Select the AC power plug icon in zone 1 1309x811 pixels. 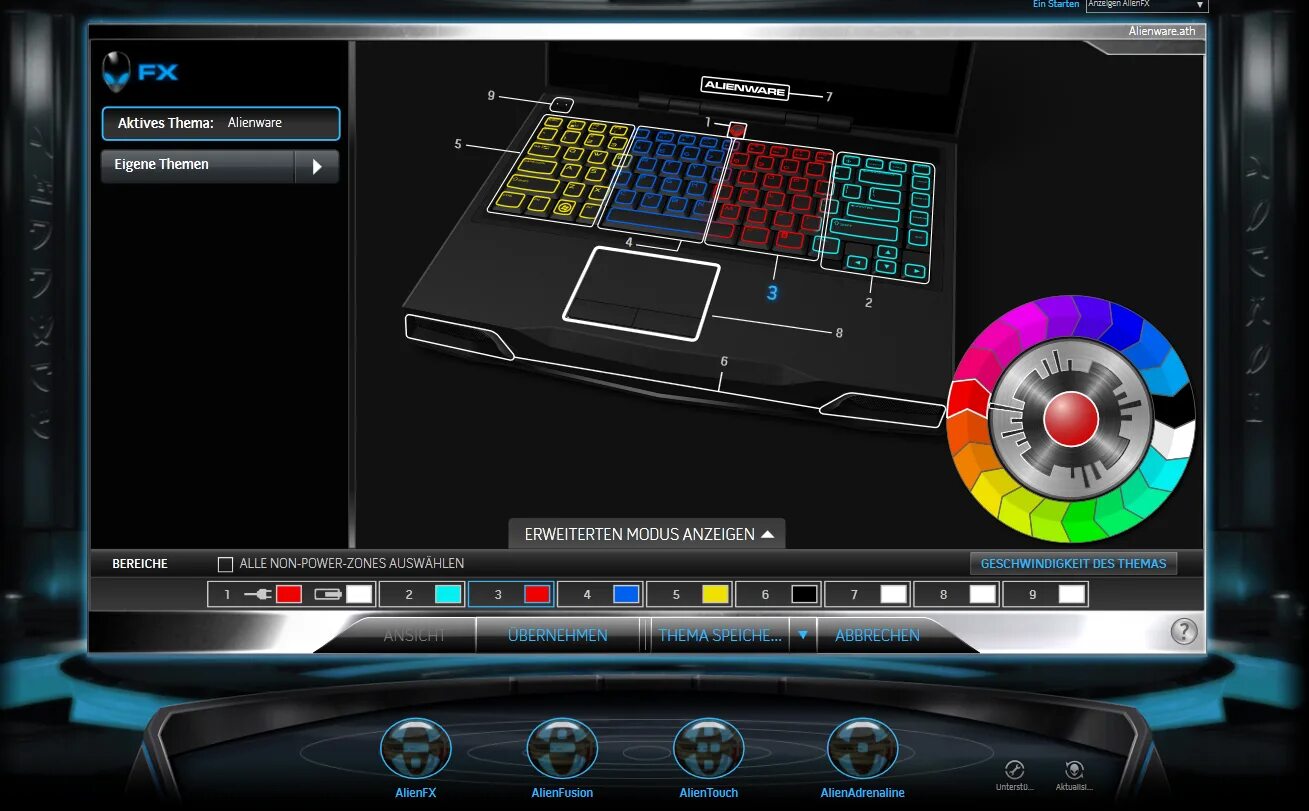258,594
